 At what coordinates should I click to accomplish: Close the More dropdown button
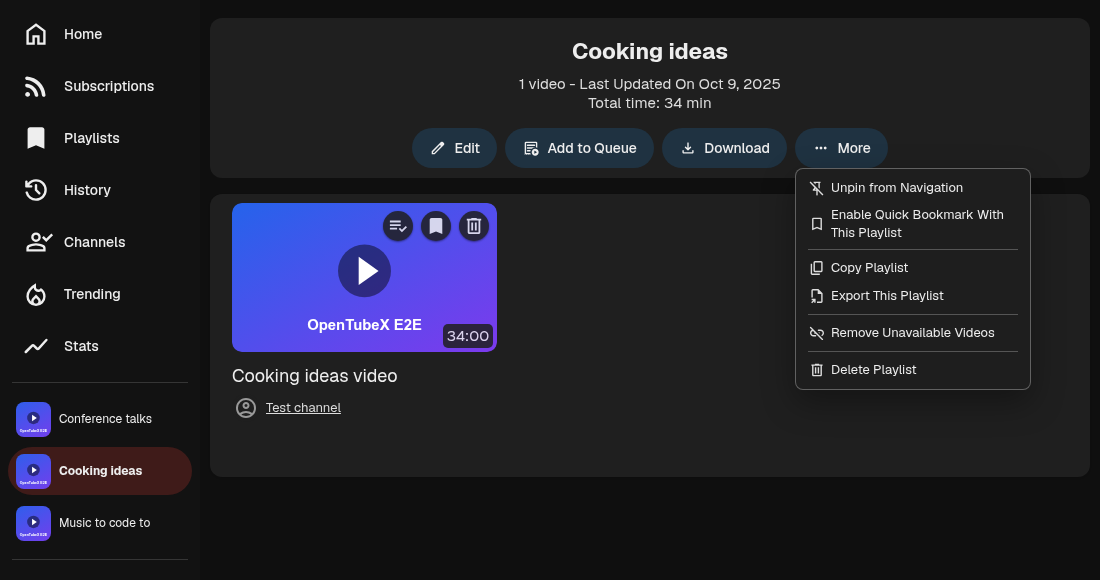point(841,148)
